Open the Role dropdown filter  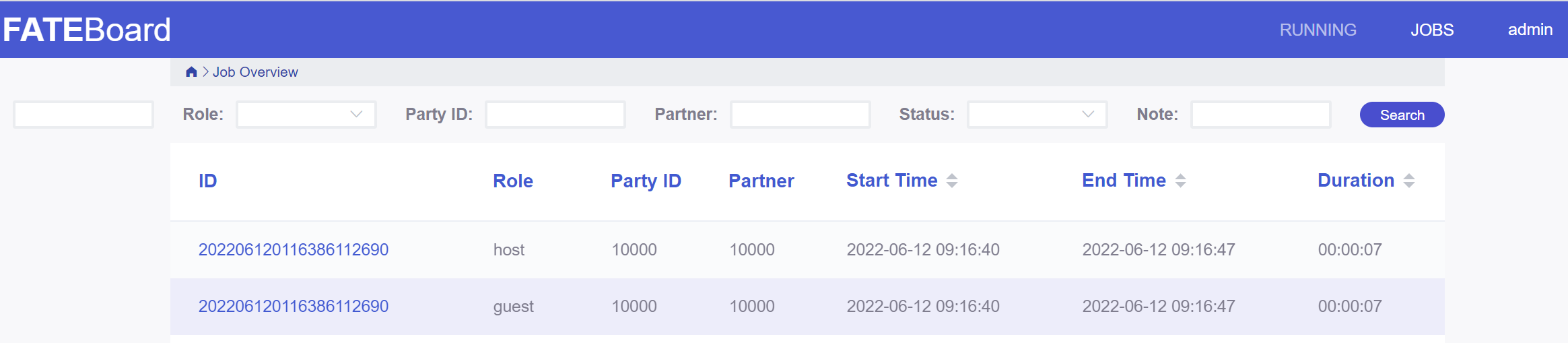(306, 115)
